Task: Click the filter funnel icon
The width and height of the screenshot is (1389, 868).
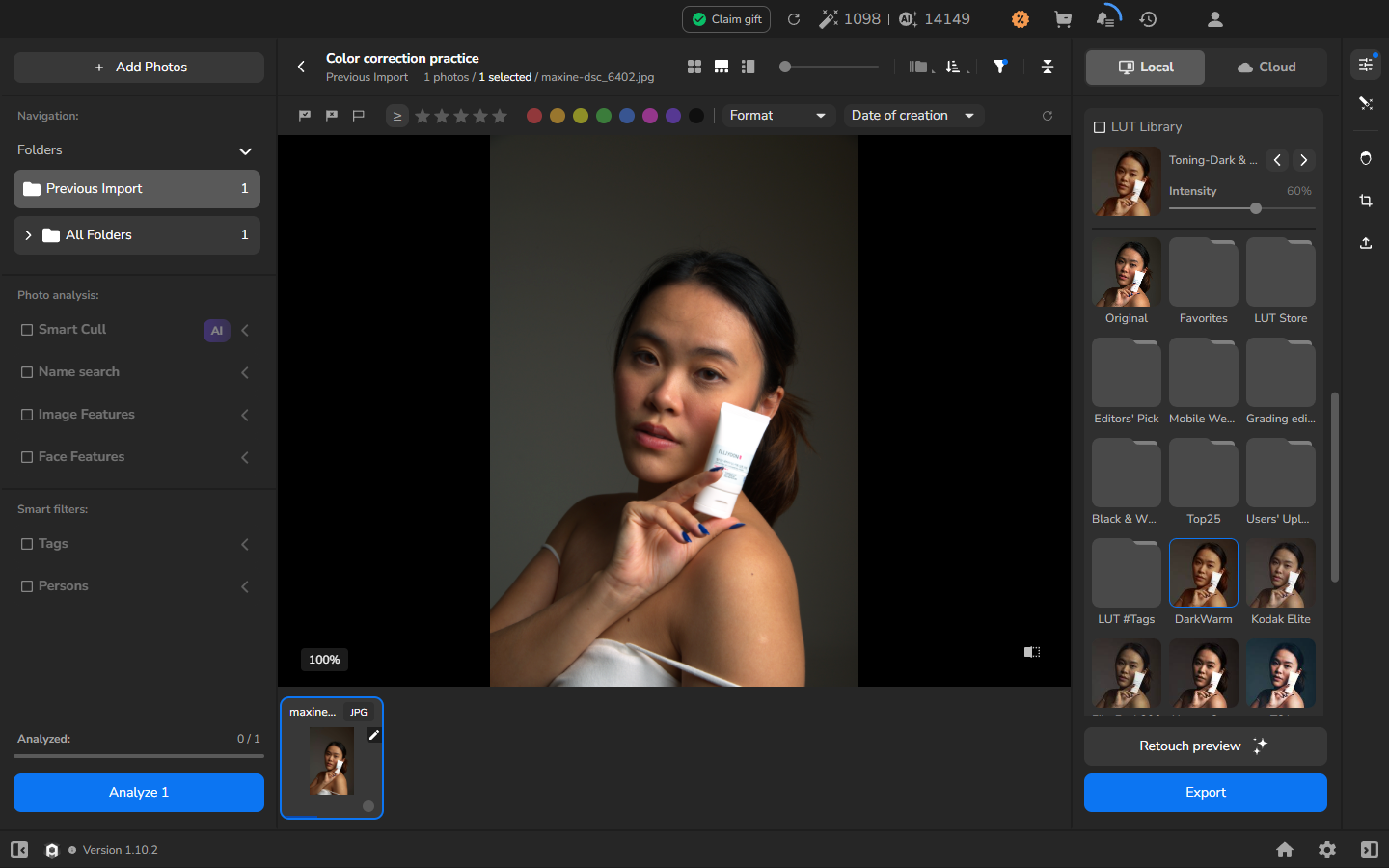Action: coord(1000,67)
